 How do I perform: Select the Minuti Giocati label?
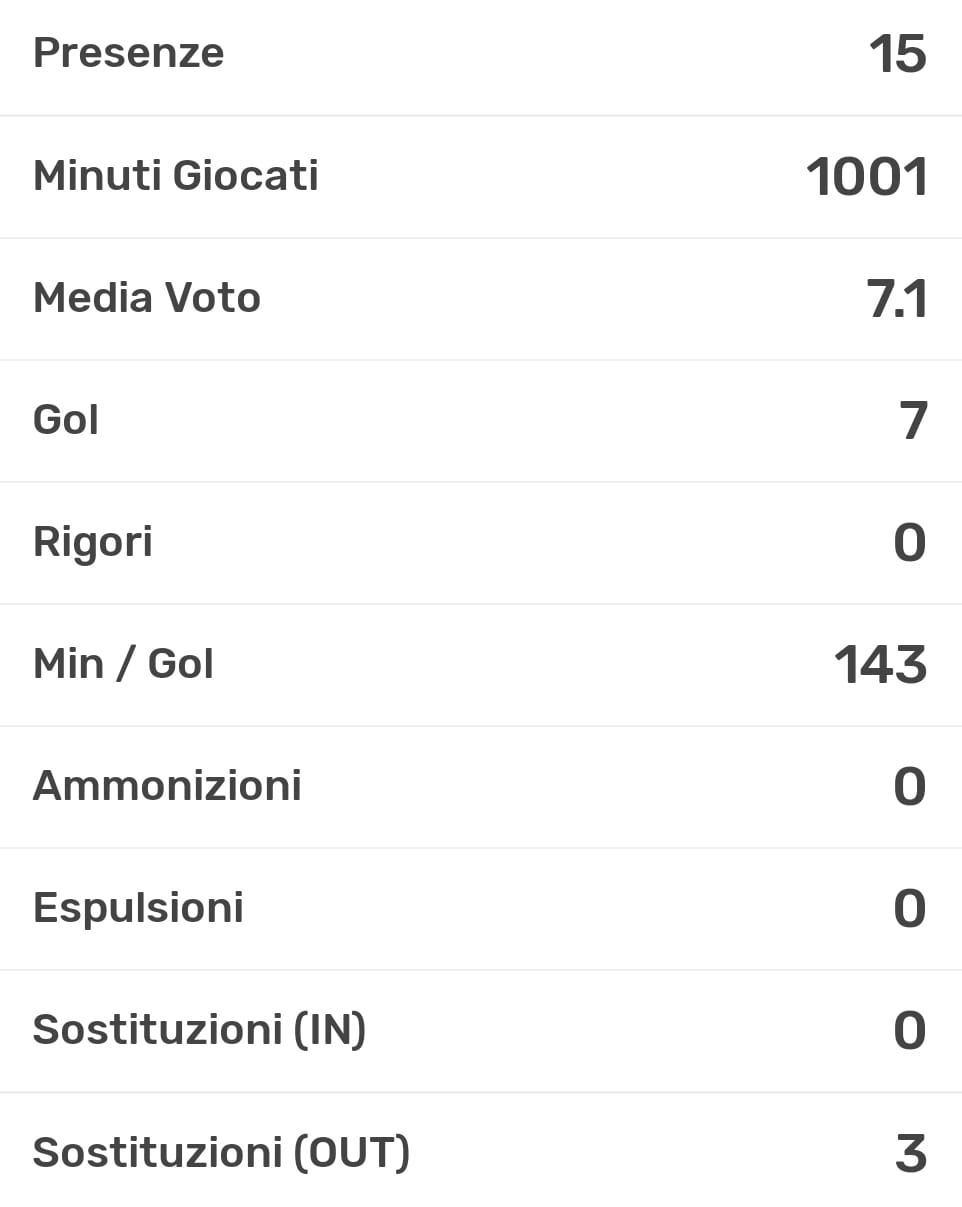pyautogui.click(x=175, y=176)
